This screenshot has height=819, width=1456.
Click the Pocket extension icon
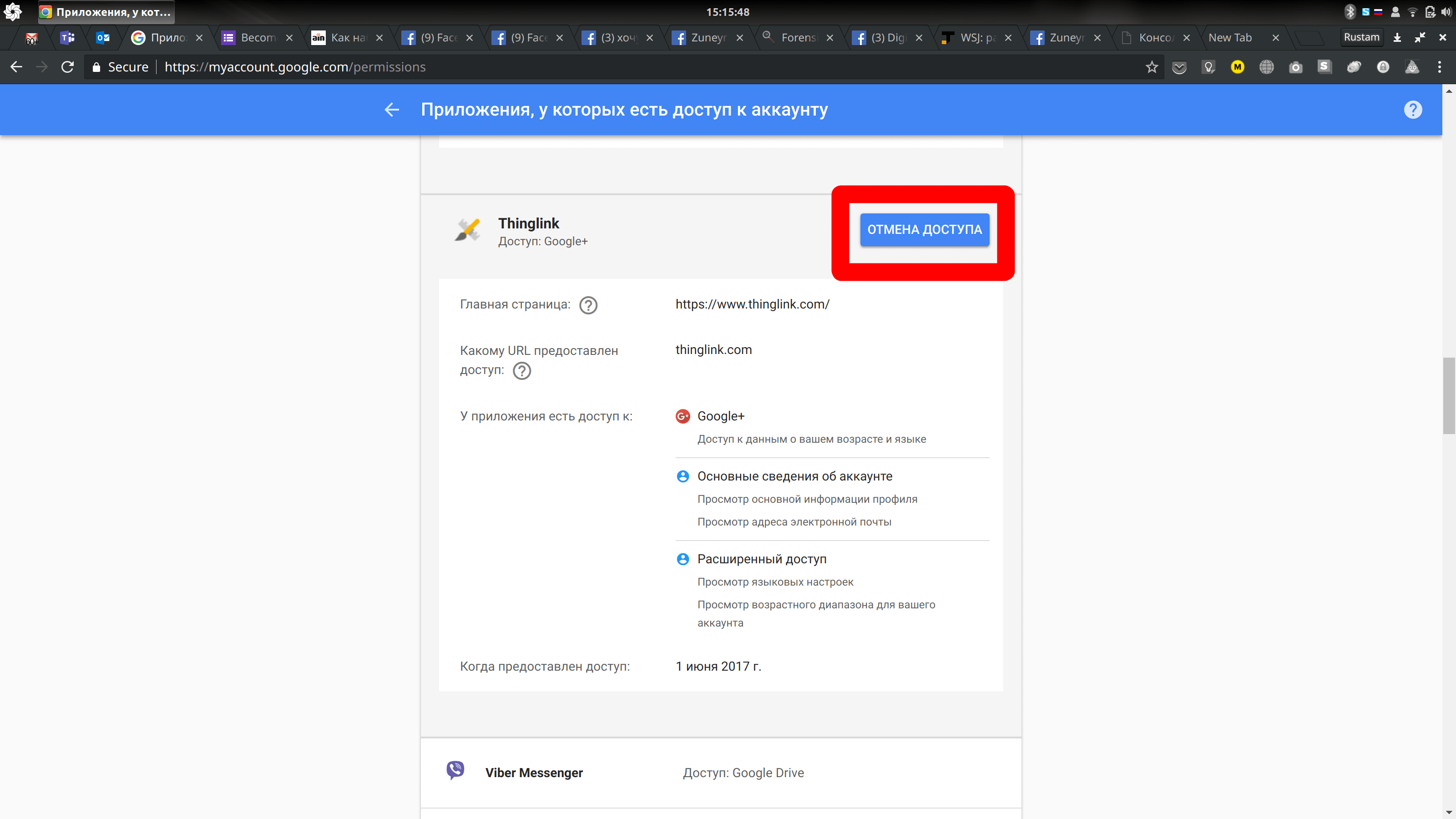tap(1179, 67)
